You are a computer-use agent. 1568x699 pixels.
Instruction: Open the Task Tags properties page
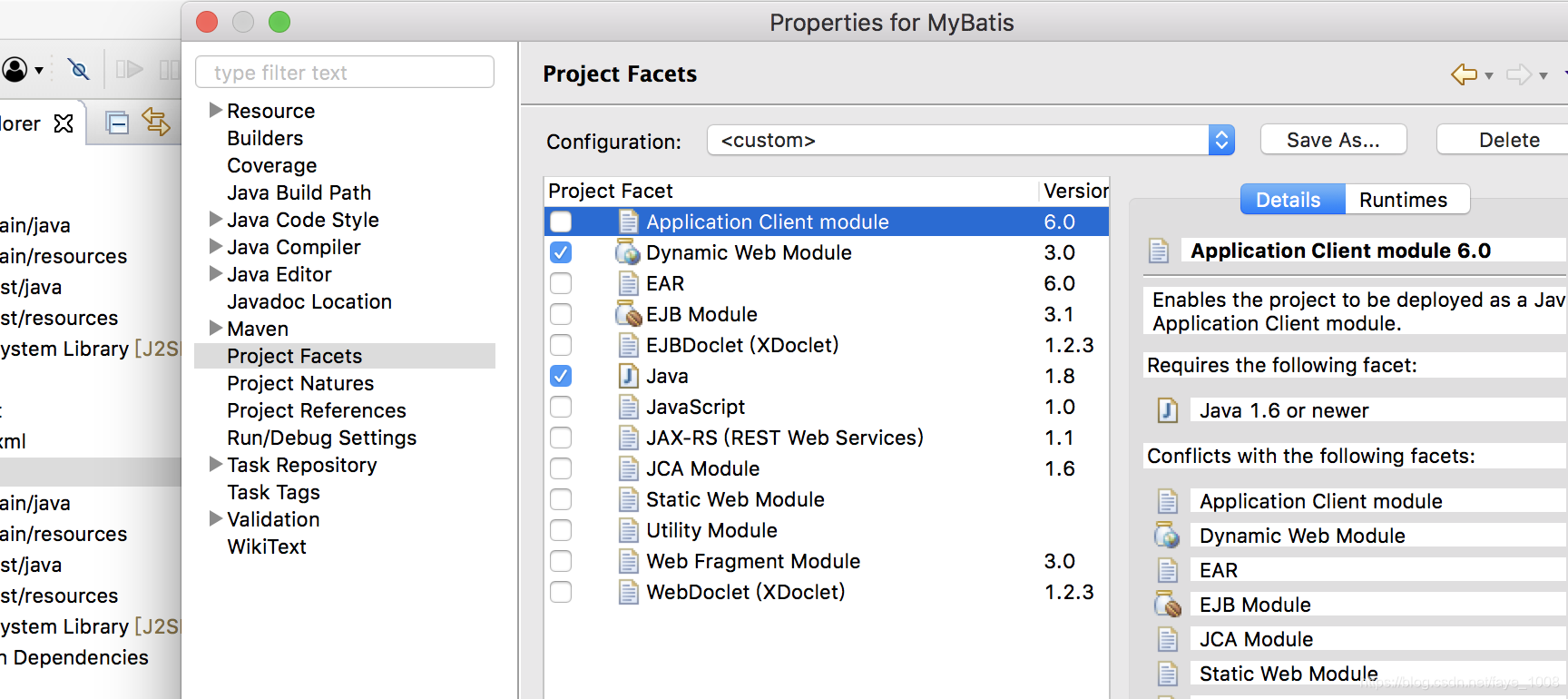click(273, 492)
